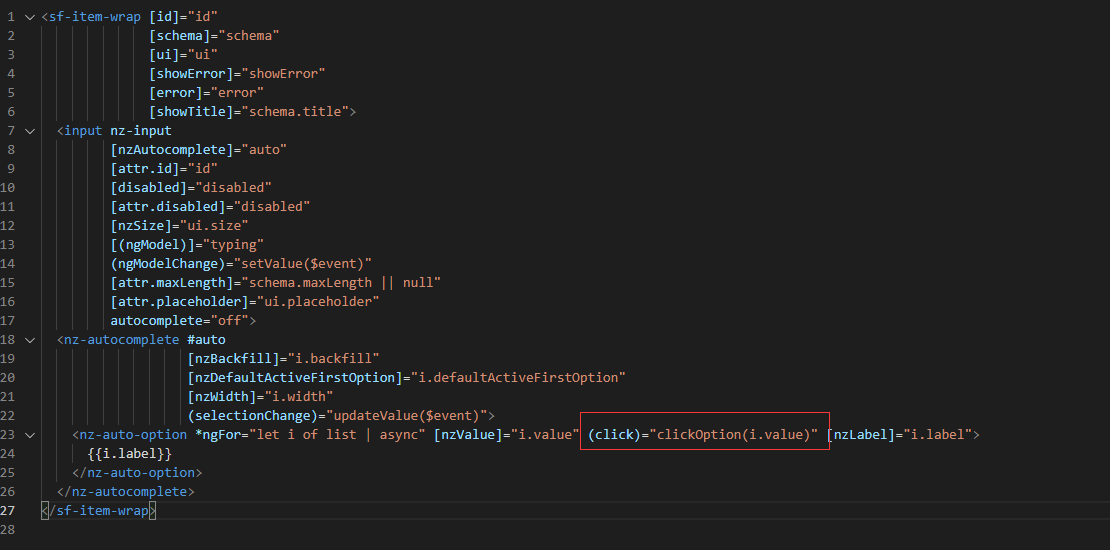1110x550 pixels.
Task: Click the [(ngModel)]="typing" binding
Action: 188,244
